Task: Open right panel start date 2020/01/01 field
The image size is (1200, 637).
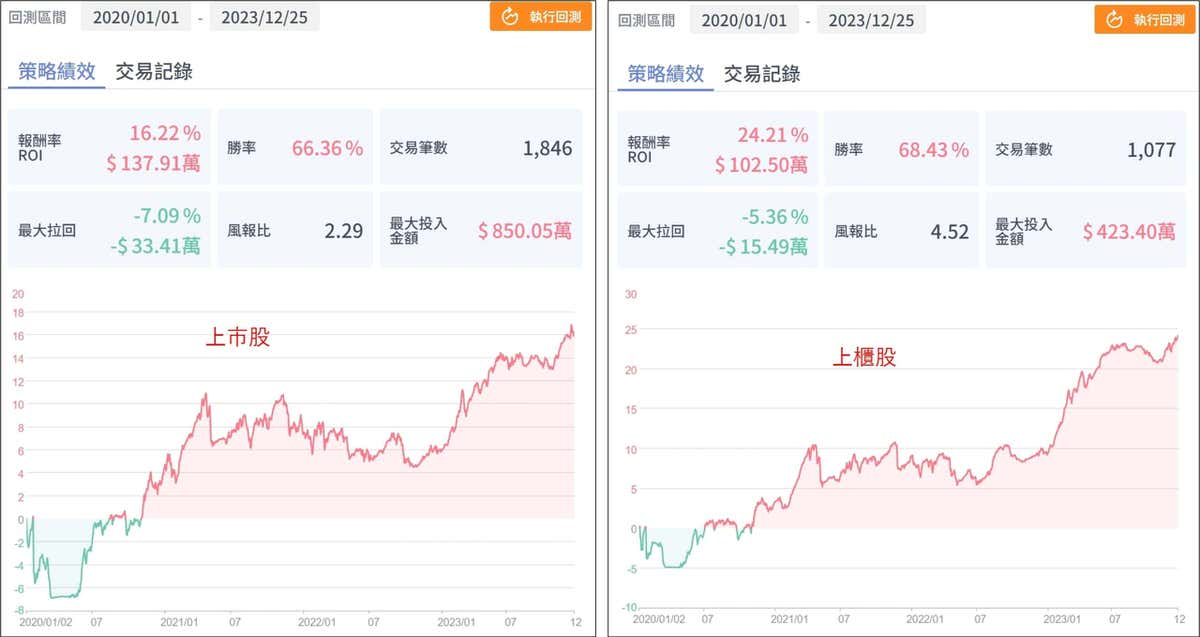Action: tap(743, 19)
